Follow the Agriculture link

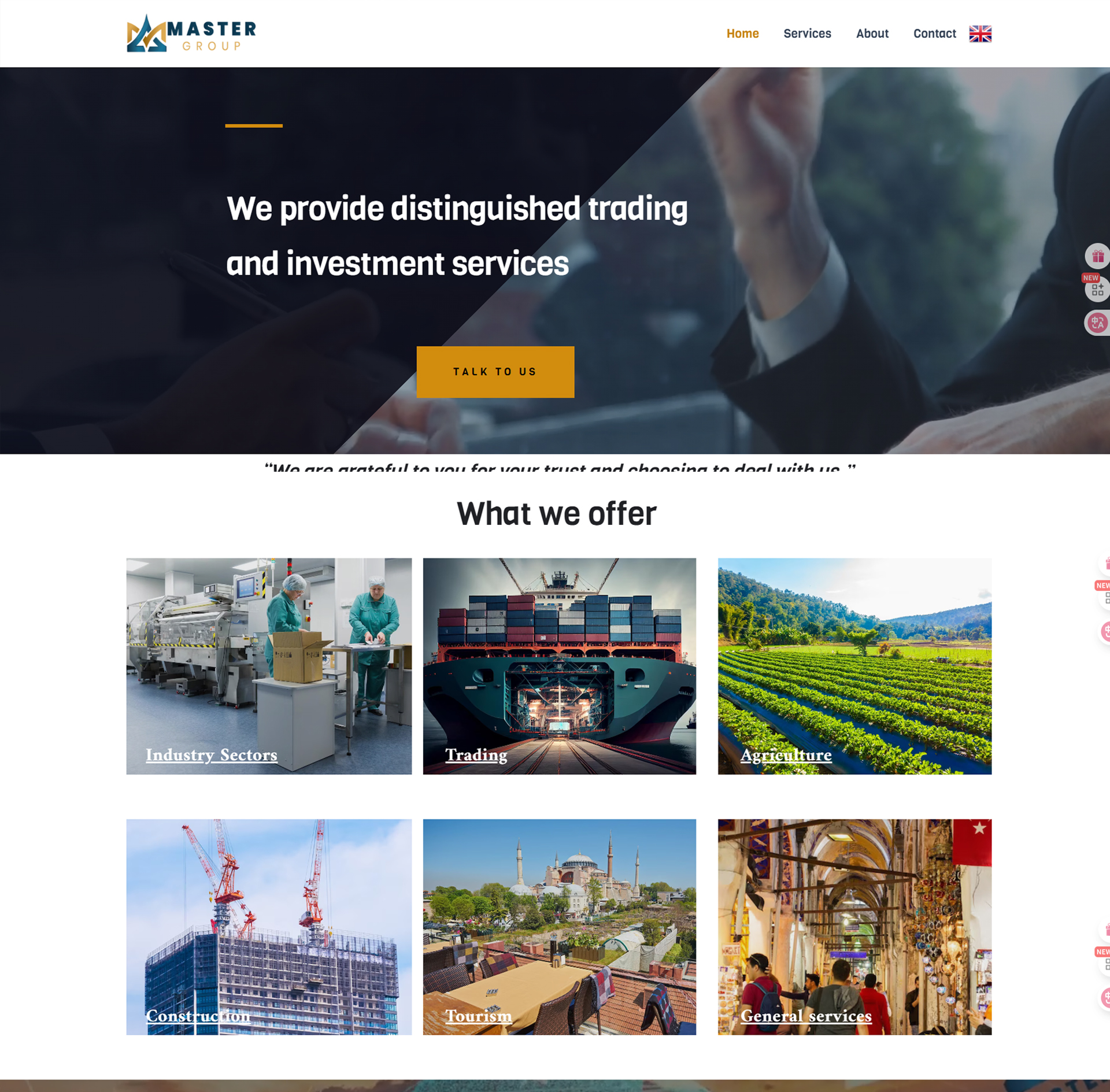coord(786,754)
